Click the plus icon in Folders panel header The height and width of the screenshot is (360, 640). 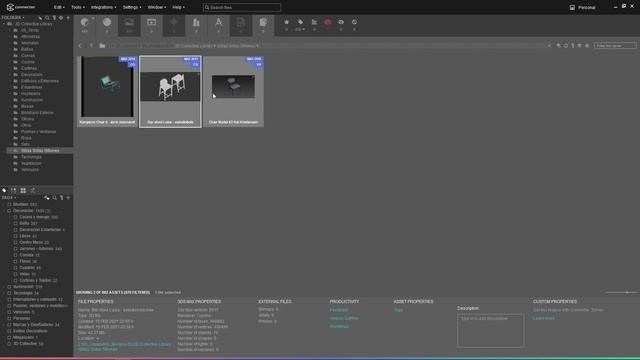point(68,18)
